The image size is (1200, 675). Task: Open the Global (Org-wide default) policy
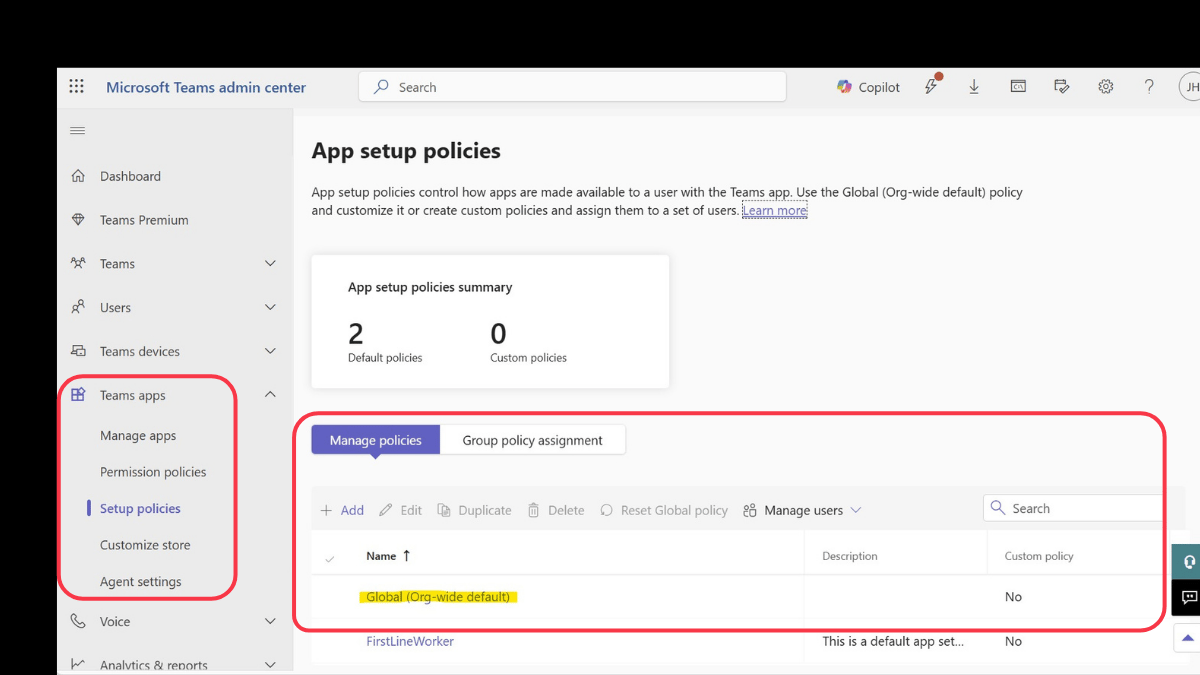[438, 597]
